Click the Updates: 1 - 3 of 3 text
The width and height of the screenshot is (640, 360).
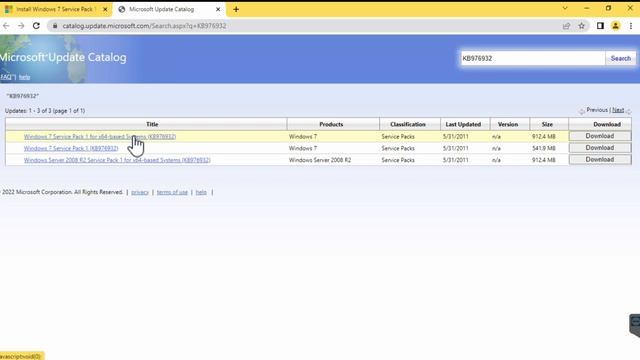click(45, 111)
